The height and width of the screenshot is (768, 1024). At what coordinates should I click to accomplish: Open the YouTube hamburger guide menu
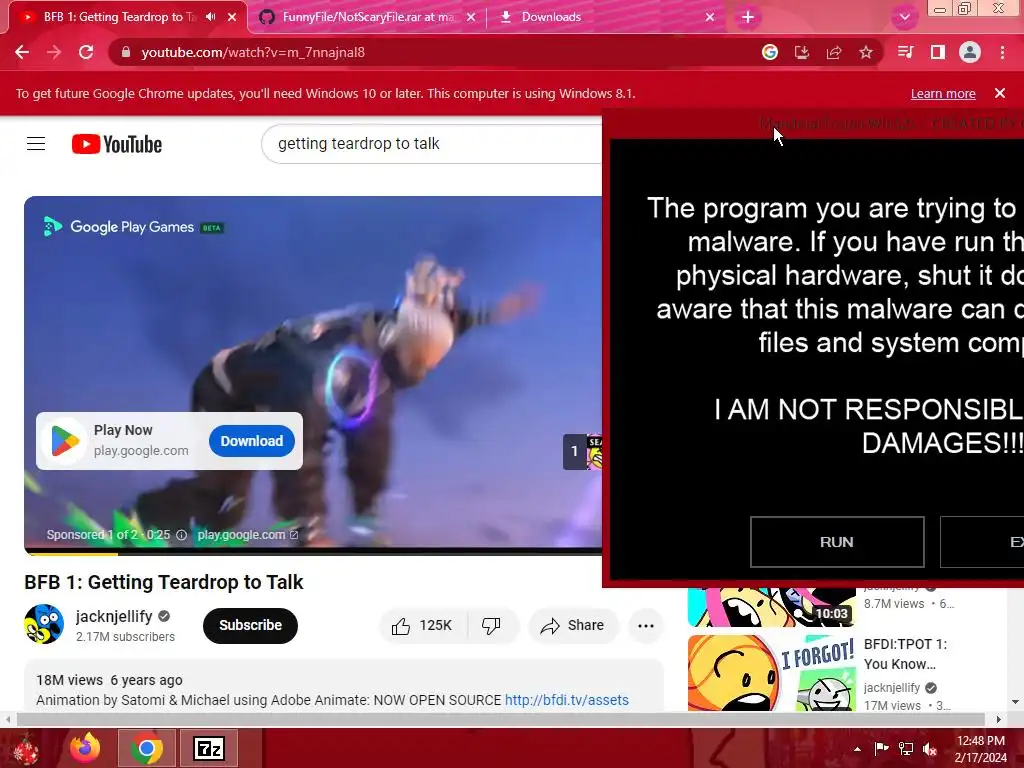click(x=36, y=144)
